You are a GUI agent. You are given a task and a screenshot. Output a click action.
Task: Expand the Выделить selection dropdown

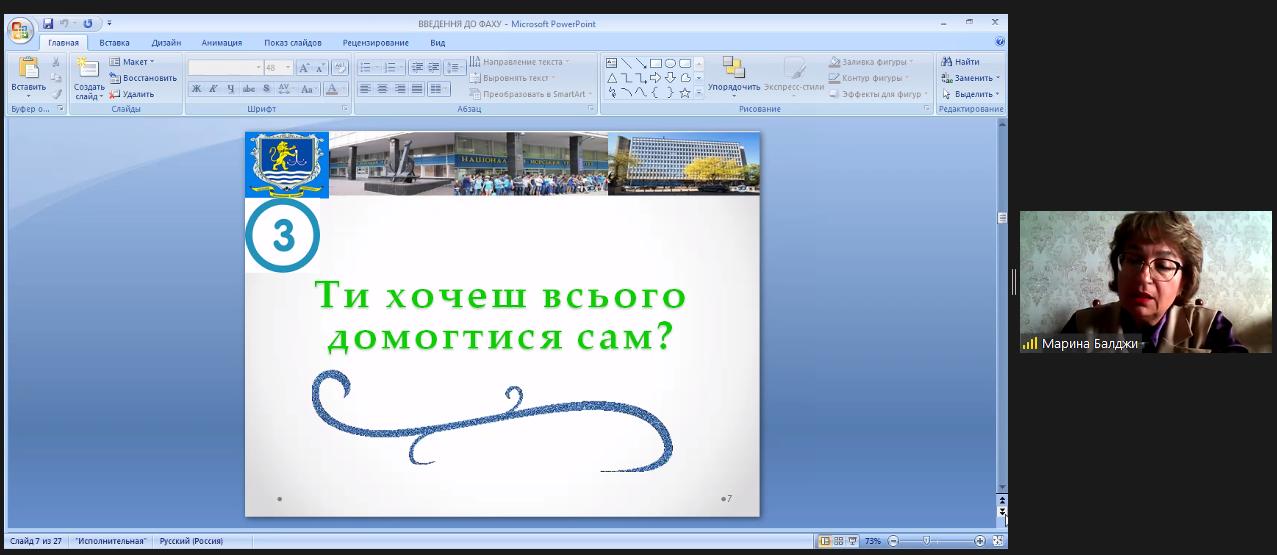(997, 94)
